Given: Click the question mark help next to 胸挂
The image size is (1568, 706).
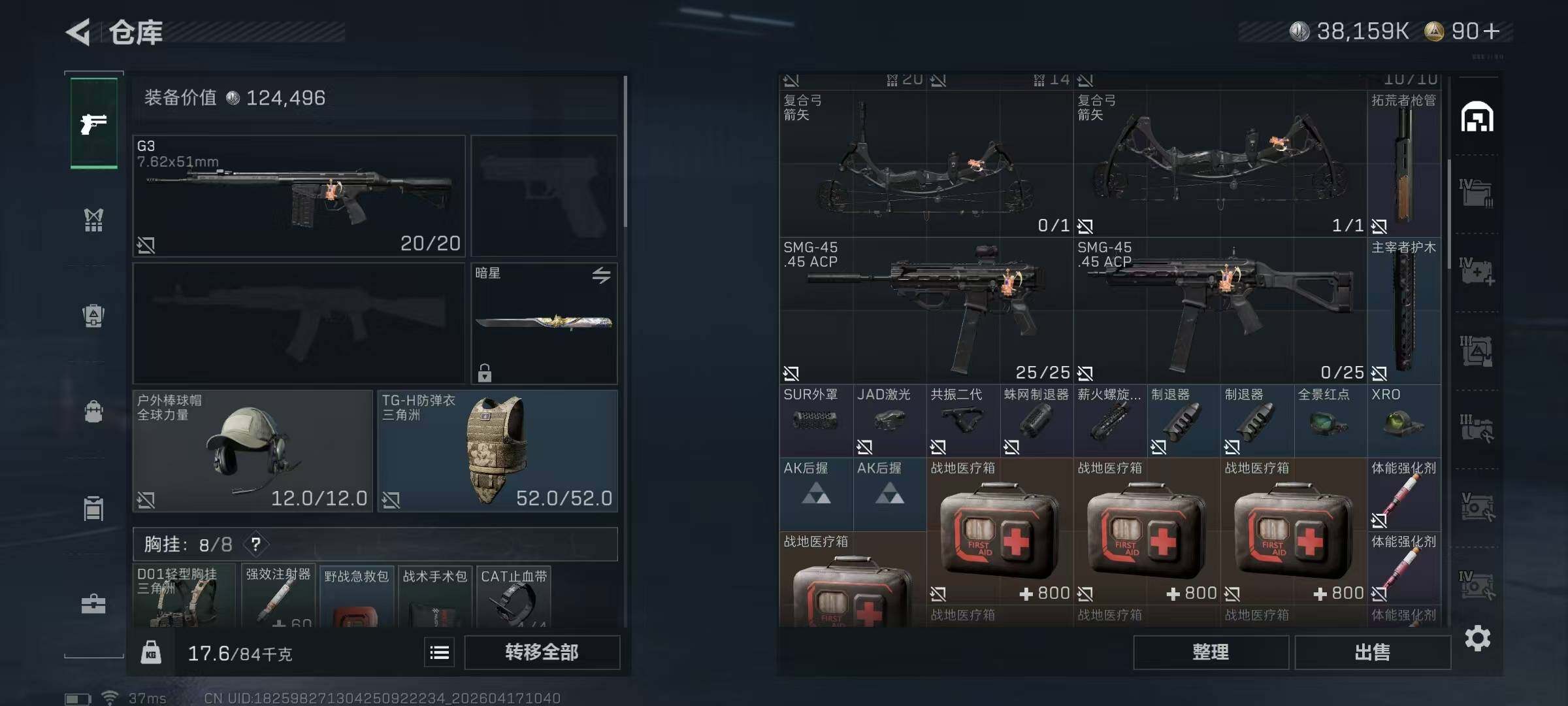Looking at the screenshot, I should [256, 544].
